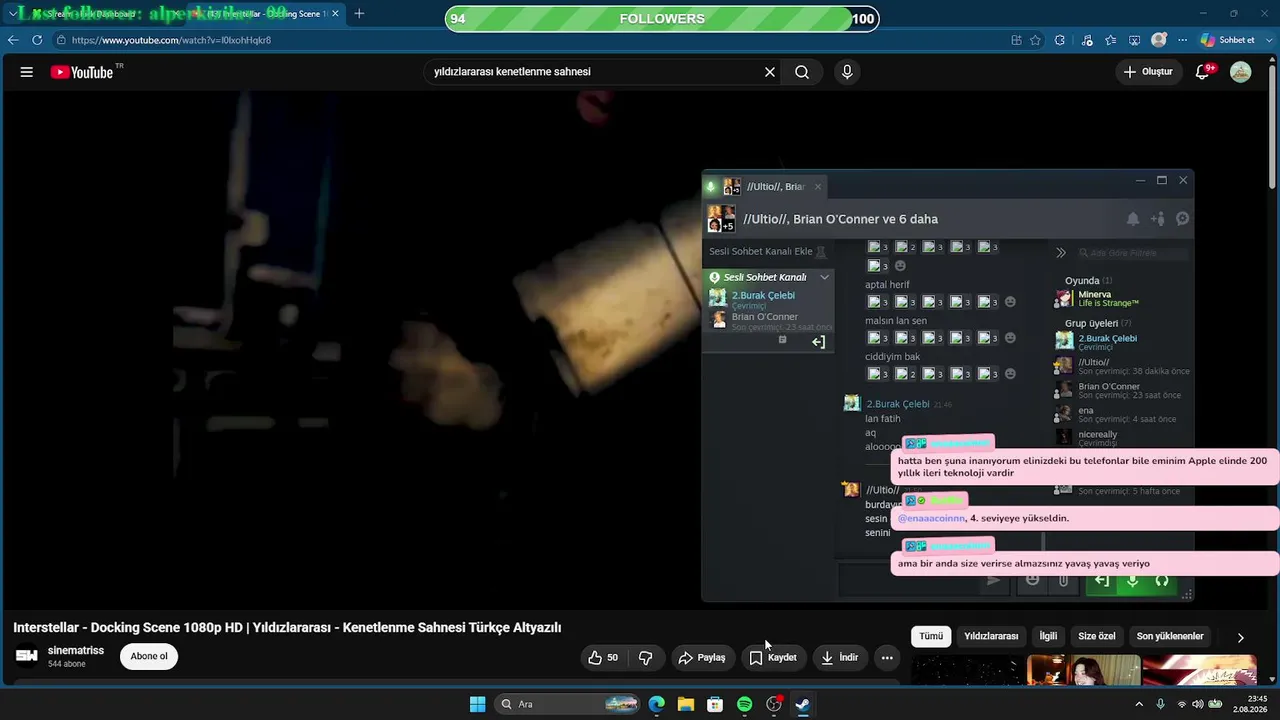Add reaction to "ciddiyim bak" message

[x=1010, y=374]
